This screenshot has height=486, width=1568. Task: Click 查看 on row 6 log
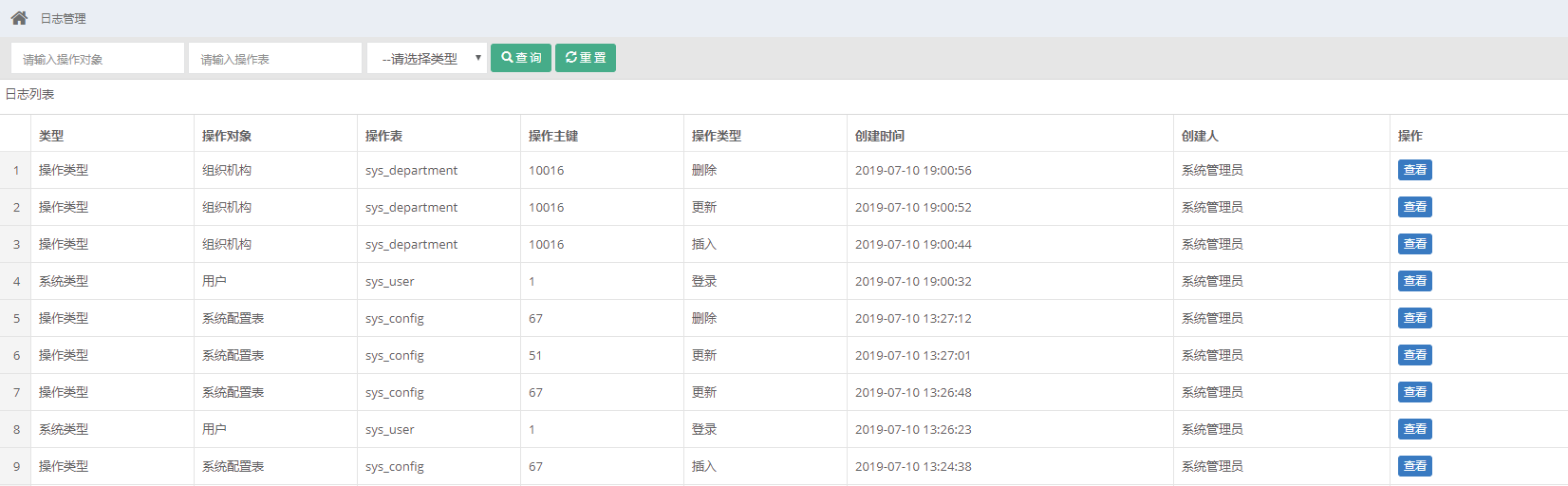(1414, 355)
